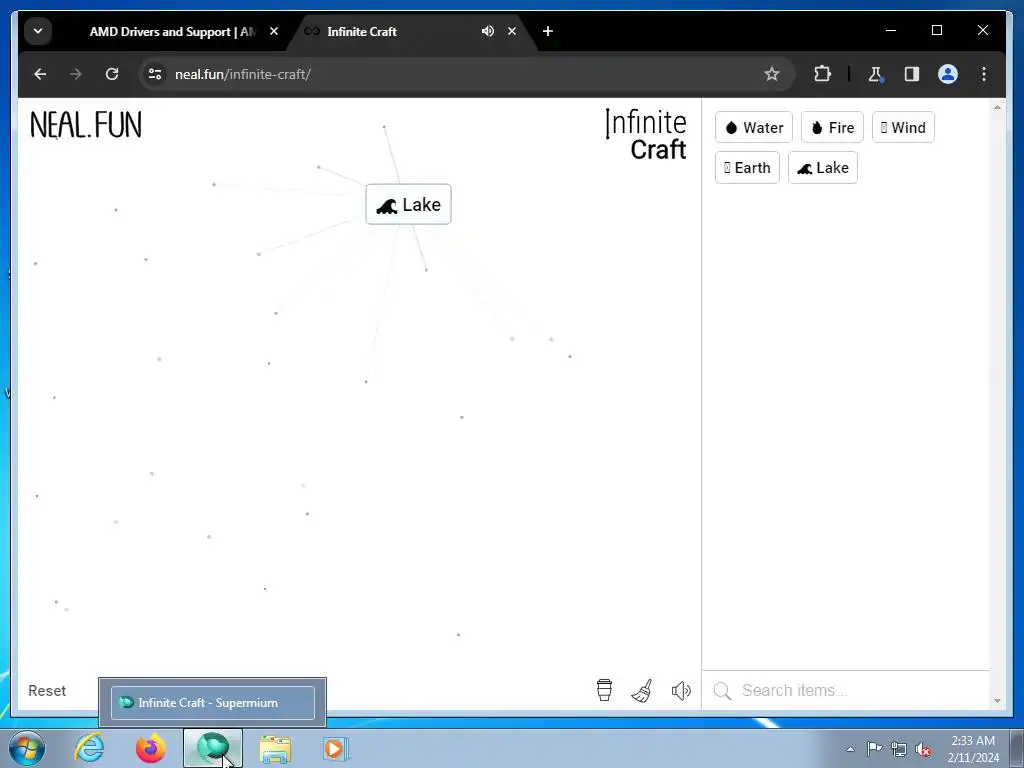Mute the Infinite Craft tab audio icon
Viewport: 1024px width, 768px height.
pos(487,31)
